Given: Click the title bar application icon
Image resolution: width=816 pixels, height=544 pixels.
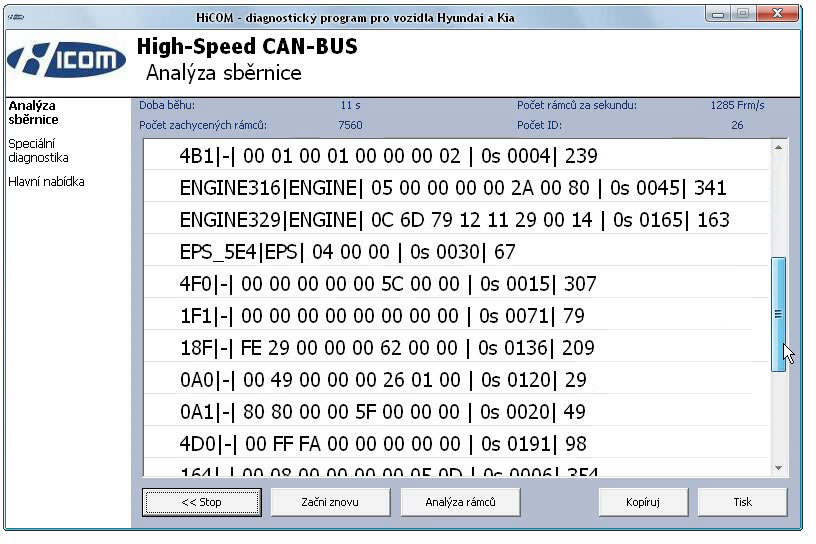Looking at the screenshot, I should (x=16, y=17).
